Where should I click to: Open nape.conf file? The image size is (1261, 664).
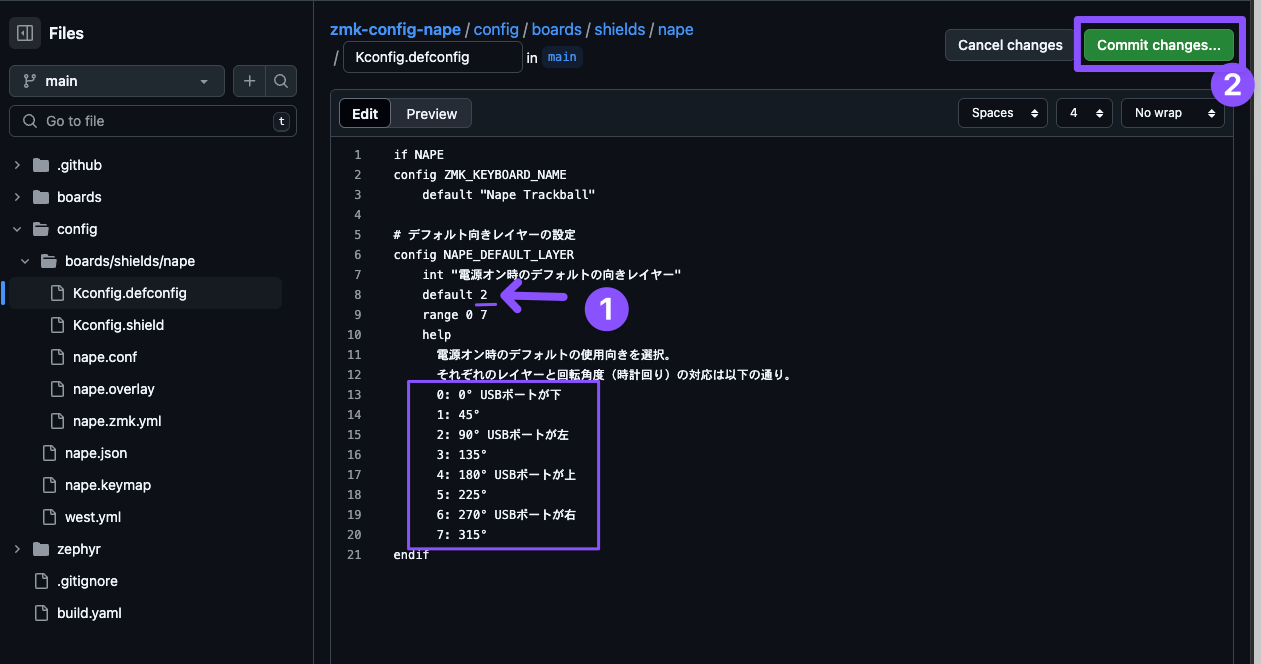click(105, 357)
